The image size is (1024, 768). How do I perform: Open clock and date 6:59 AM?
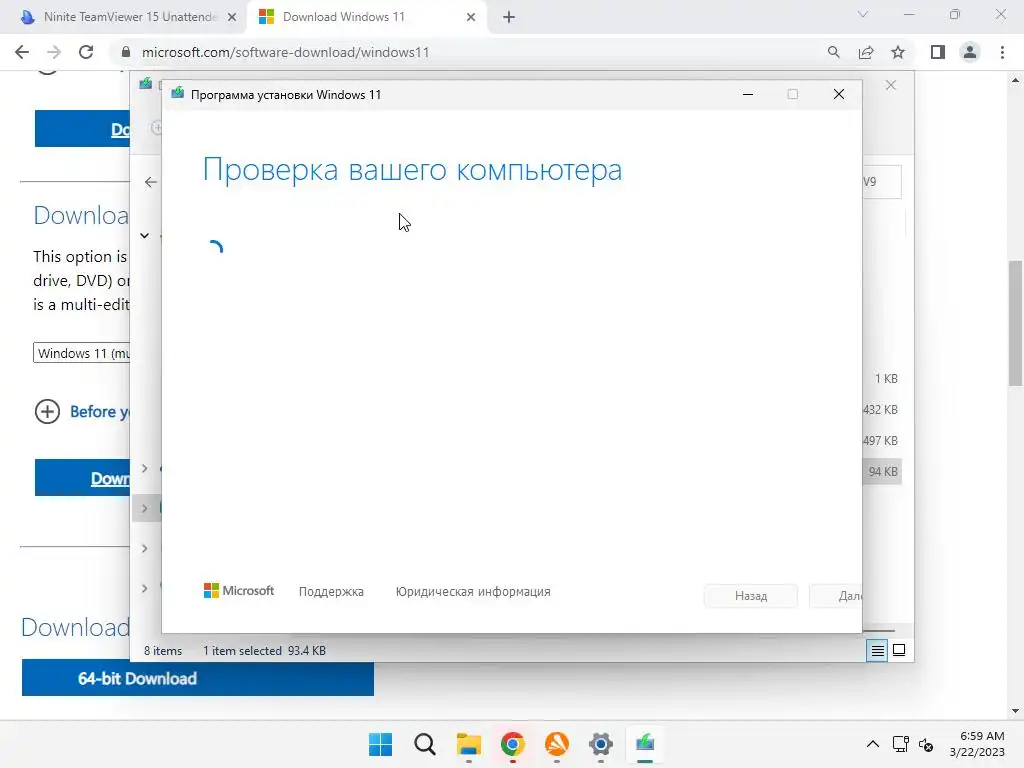[x=977, y=744]
